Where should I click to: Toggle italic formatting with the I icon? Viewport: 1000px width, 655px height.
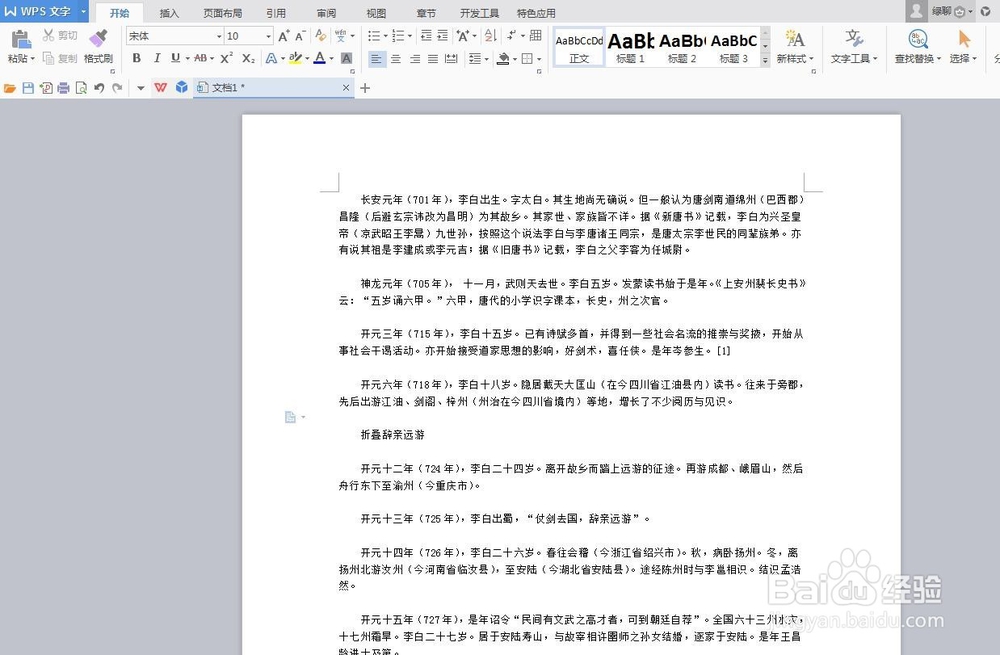[x=157, y=58]
